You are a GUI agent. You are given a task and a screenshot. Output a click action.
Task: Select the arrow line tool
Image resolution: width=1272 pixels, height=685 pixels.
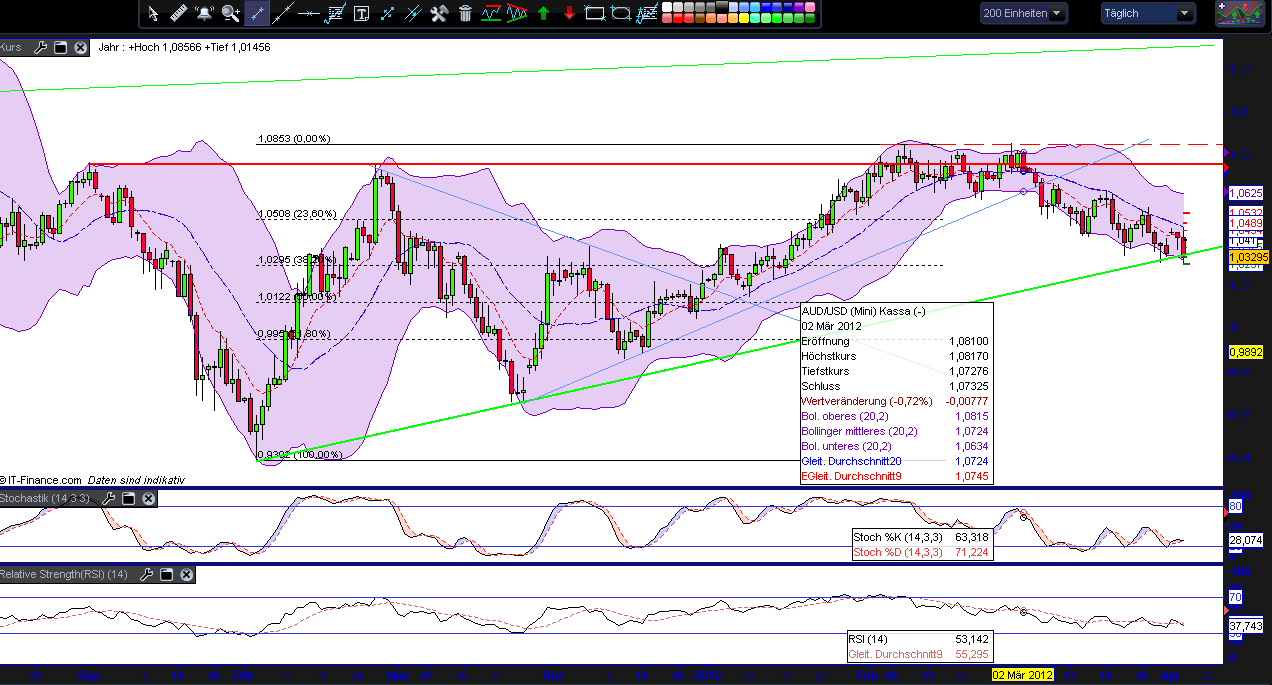coord(387,13)
